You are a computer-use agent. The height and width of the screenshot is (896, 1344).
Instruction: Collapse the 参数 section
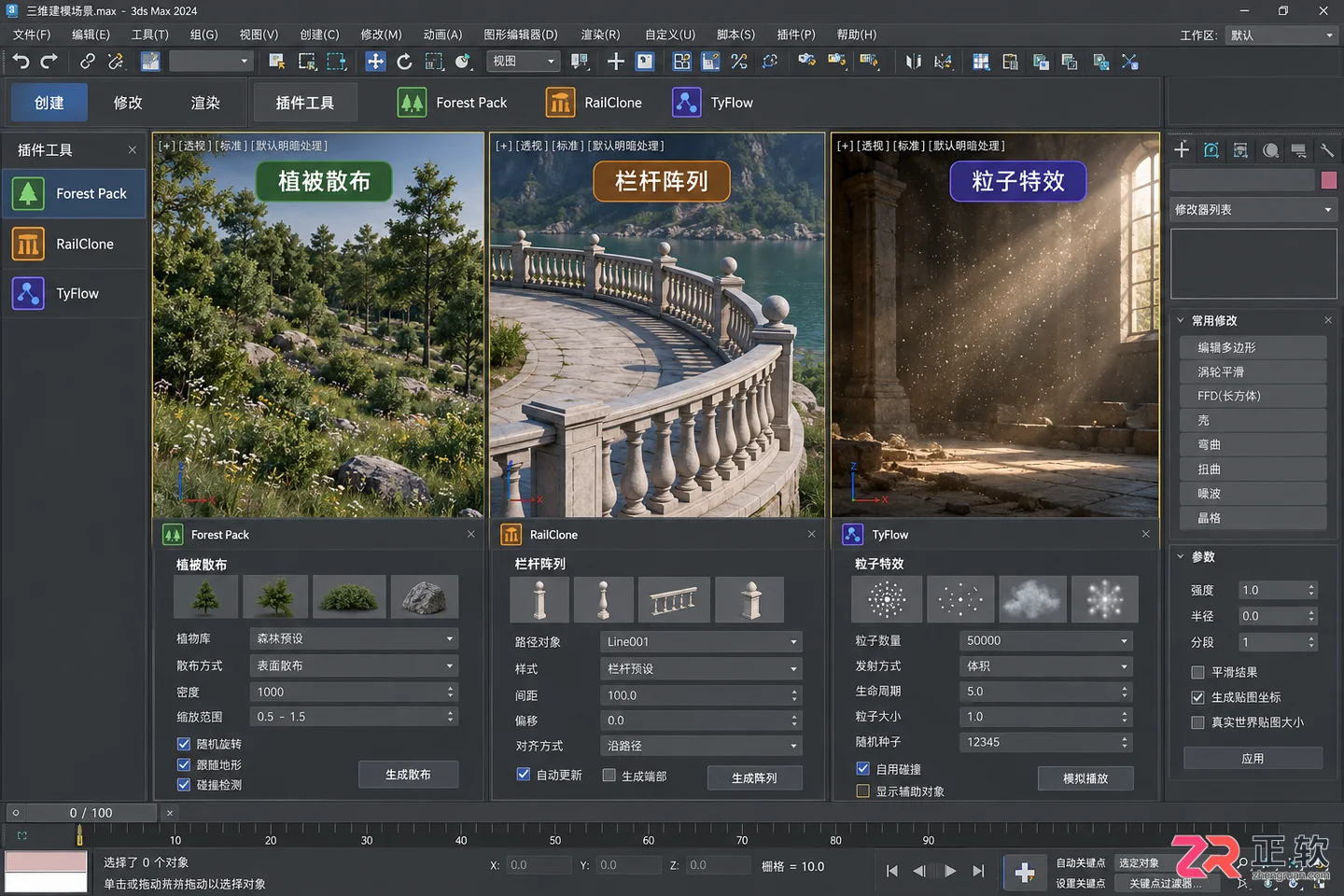(1181, 556)
